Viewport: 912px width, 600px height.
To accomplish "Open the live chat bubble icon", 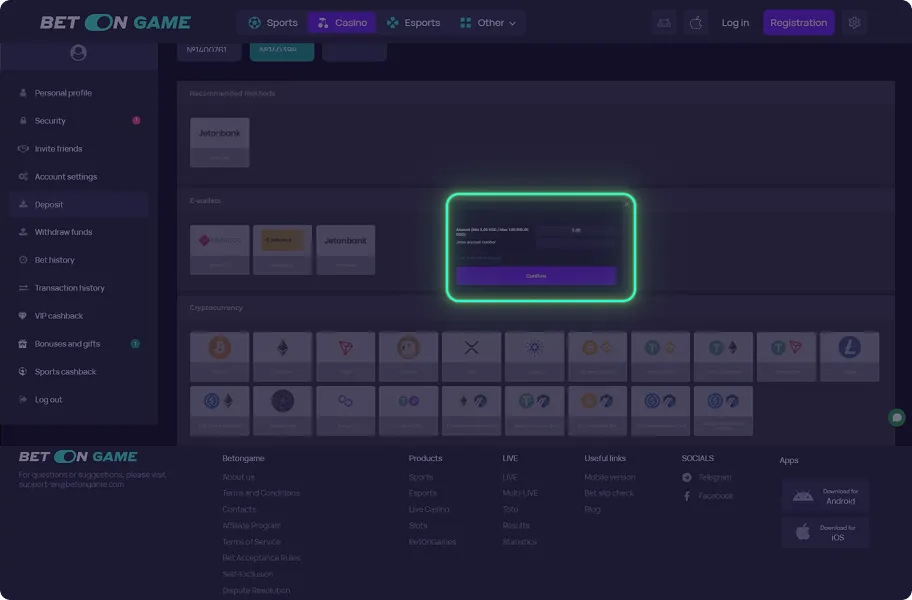I will click(x=897, y=418).
